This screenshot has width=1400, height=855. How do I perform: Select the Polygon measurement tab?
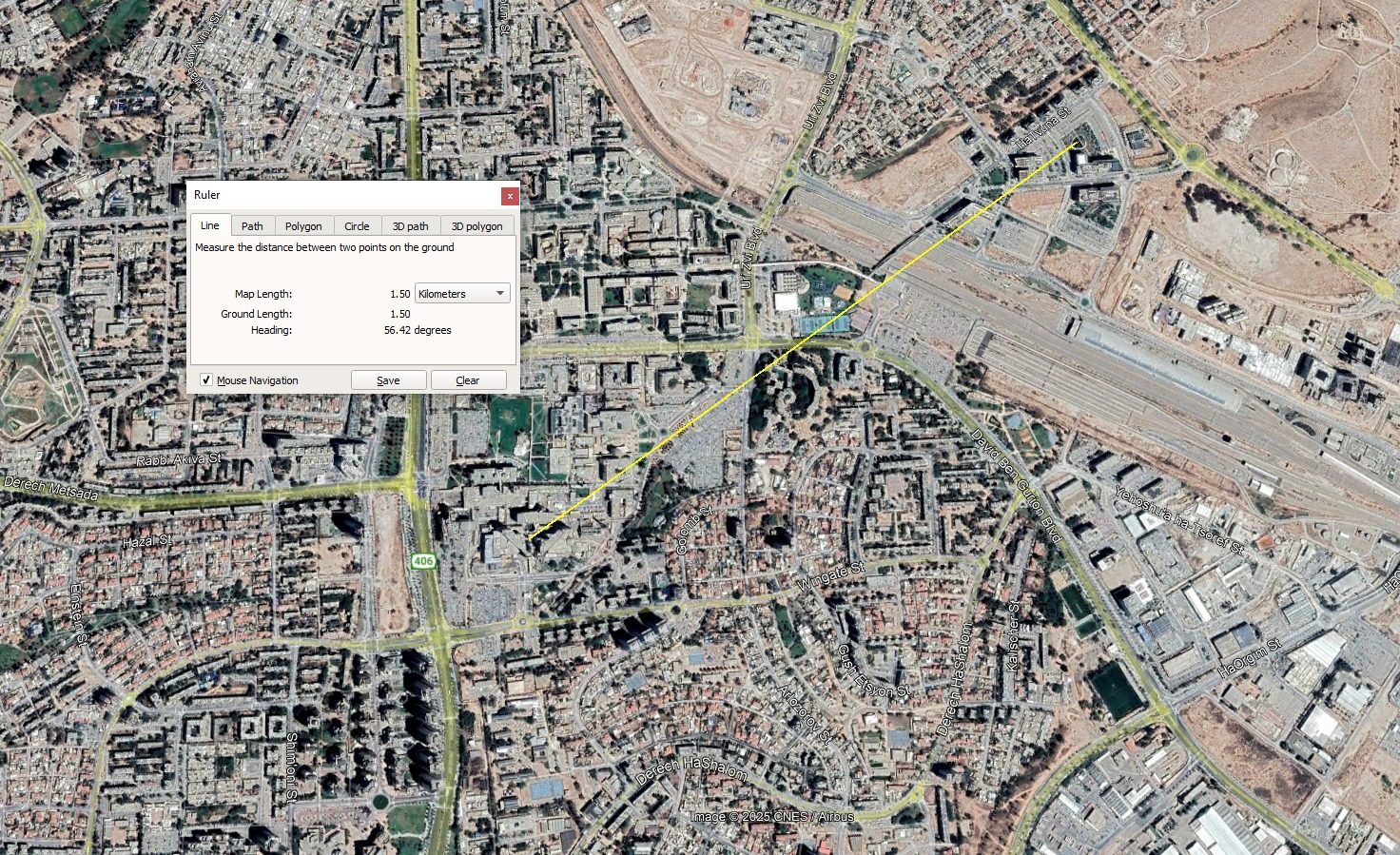coord(303,226)
